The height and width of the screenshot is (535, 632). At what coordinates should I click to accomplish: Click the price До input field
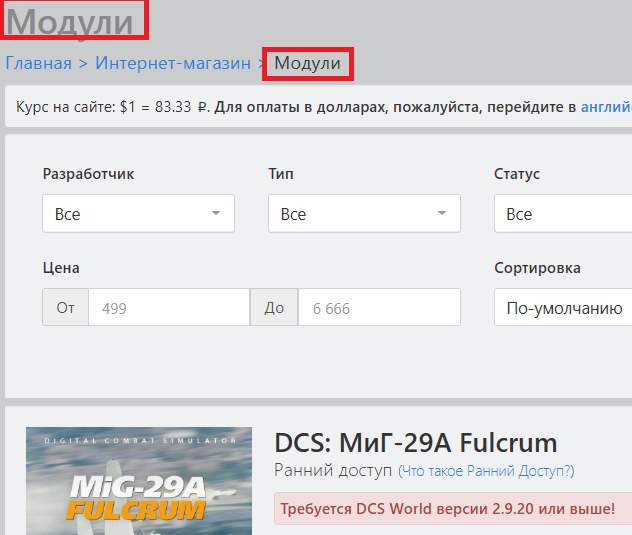click(379, 307)
